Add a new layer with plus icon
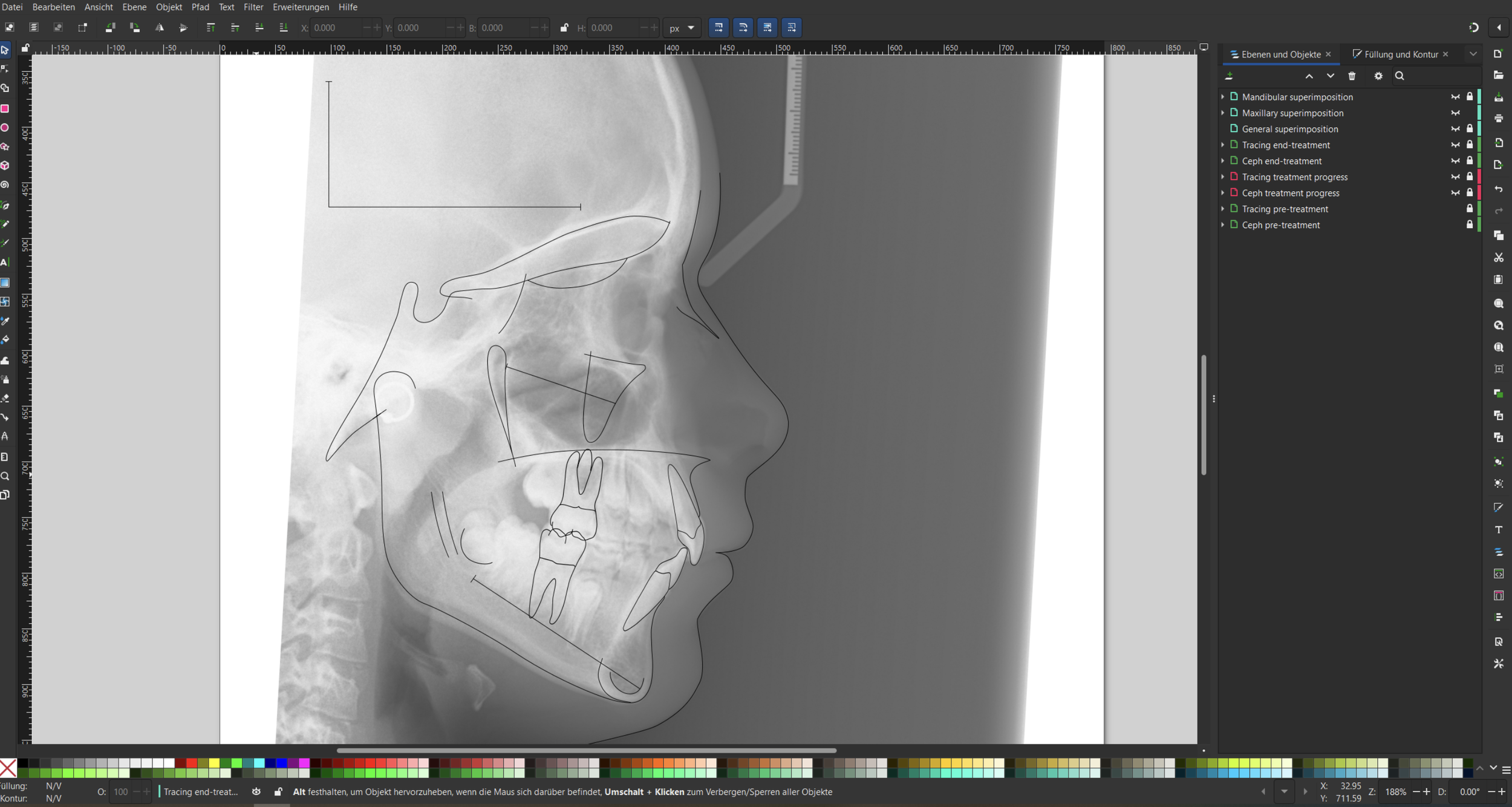1512x807 pixels. [1229, 76]
